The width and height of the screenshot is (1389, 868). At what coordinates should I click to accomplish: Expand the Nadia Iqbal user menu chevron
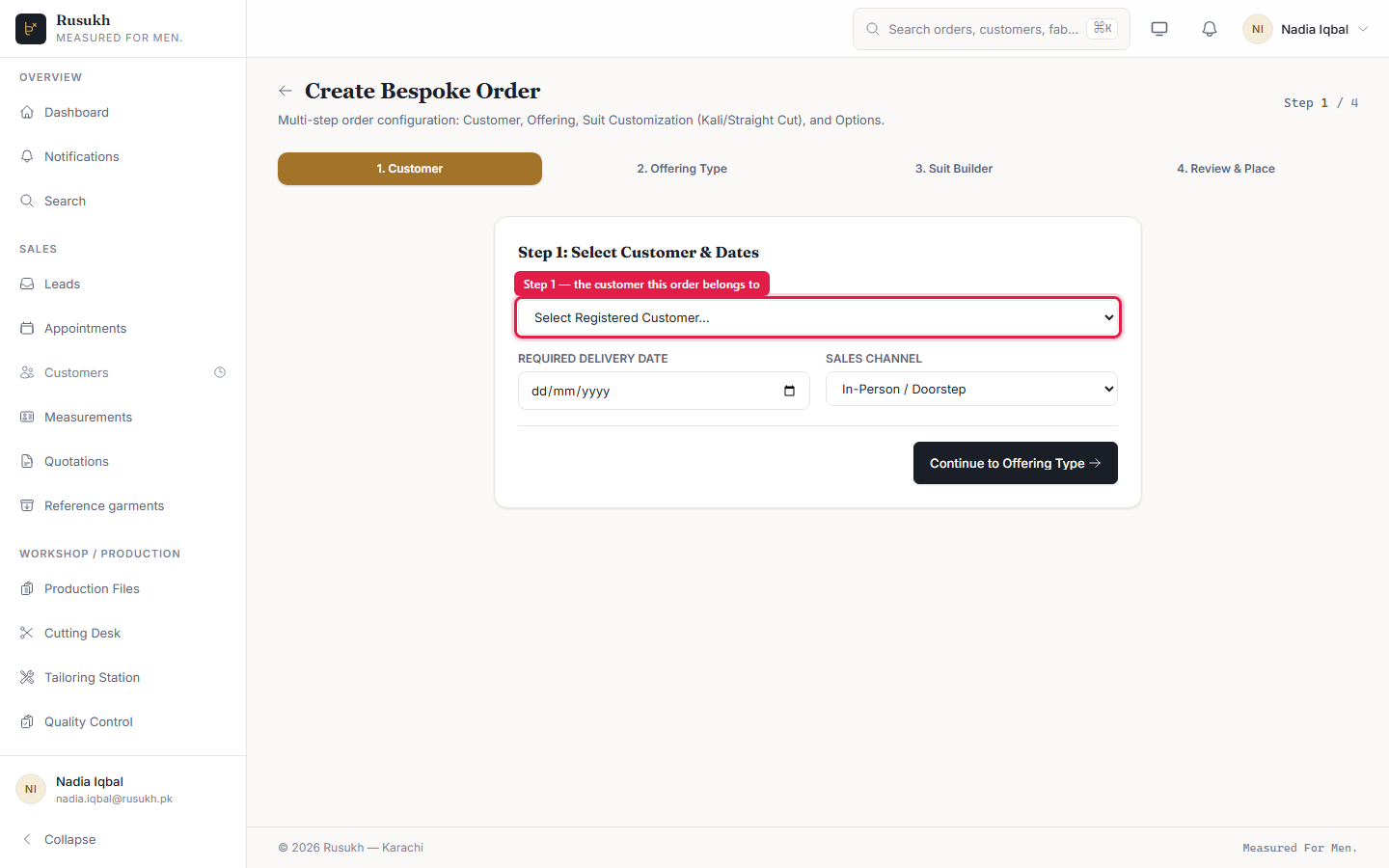[1363, 29]
